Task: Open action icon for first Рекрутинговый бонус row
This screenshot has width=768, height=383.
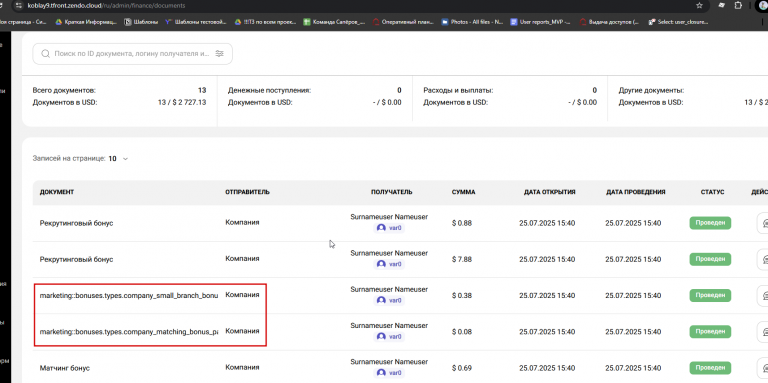Action: [x=763, y=223]
